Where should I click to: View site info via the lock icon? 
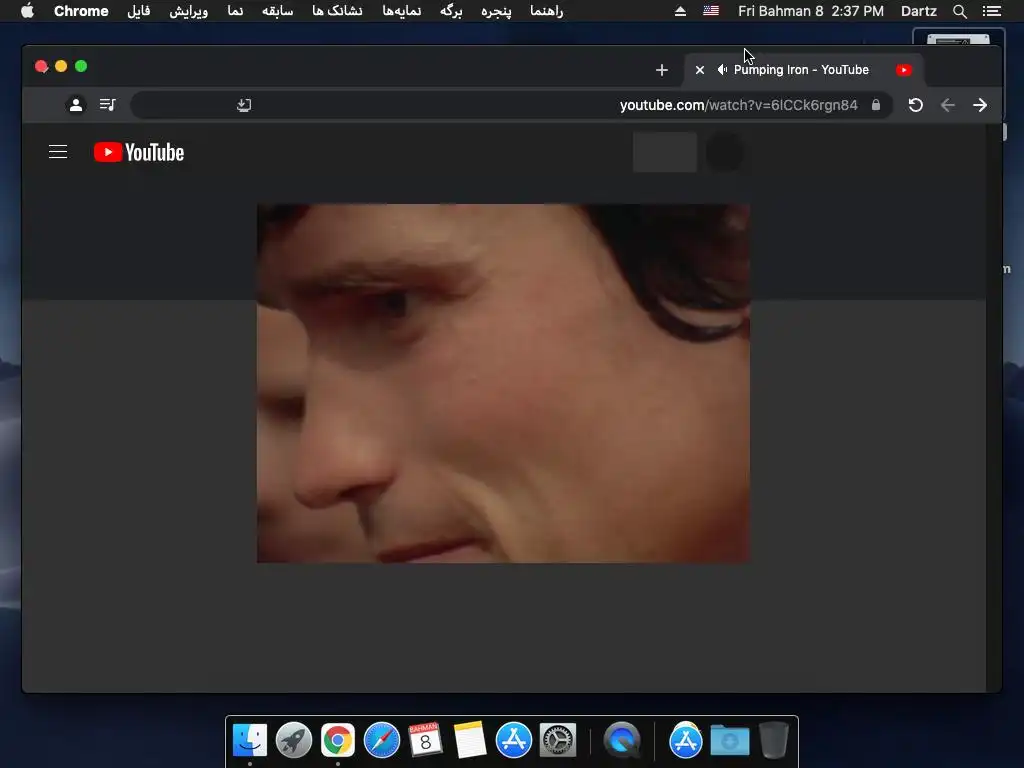click(876, 104)
